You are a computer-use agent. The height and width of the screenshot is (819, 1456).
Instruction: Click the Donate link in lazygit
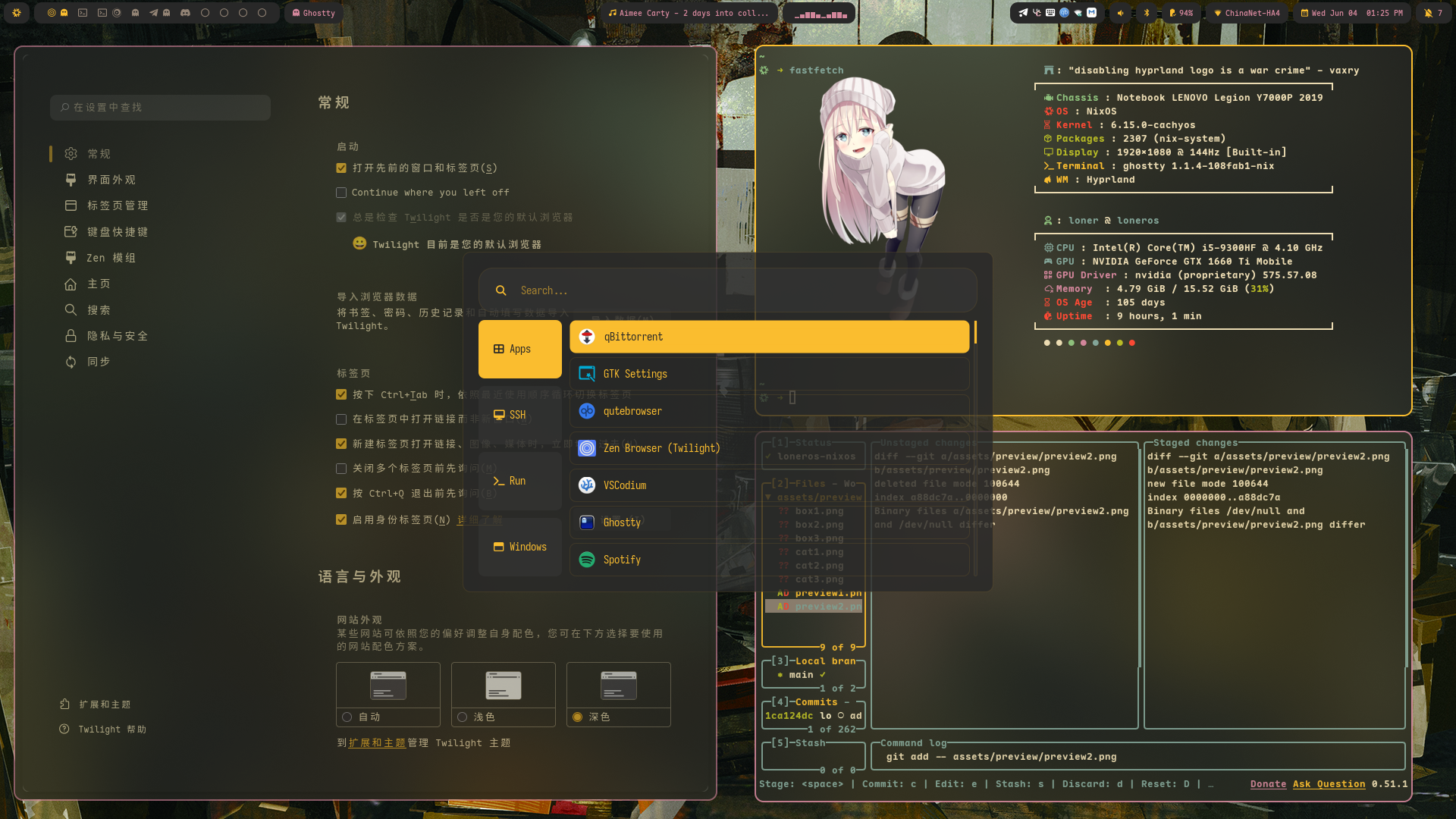(1268, 784)
